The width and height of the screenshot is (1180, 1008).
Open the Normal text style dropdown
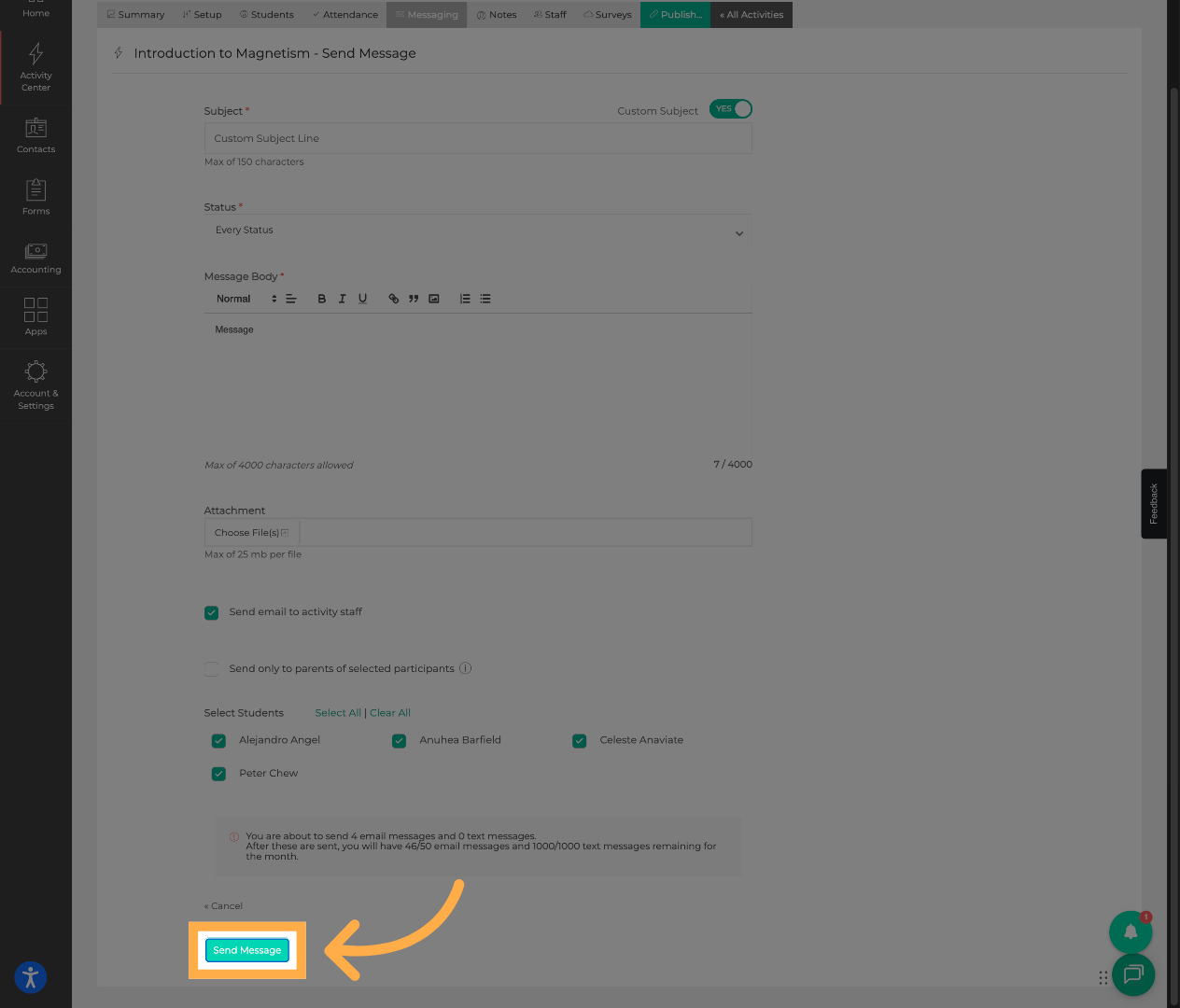tap(246, 299)
